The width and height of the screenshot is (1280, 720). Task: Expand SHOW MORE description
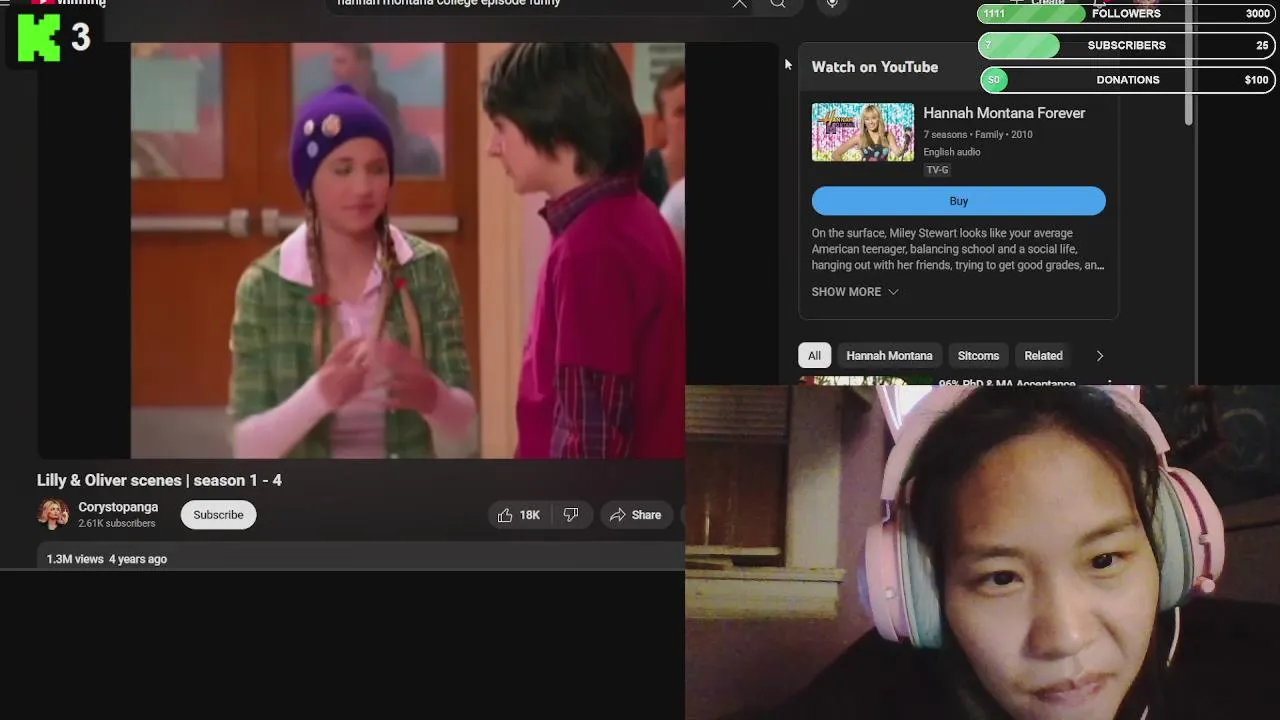[x=855, y=292]
